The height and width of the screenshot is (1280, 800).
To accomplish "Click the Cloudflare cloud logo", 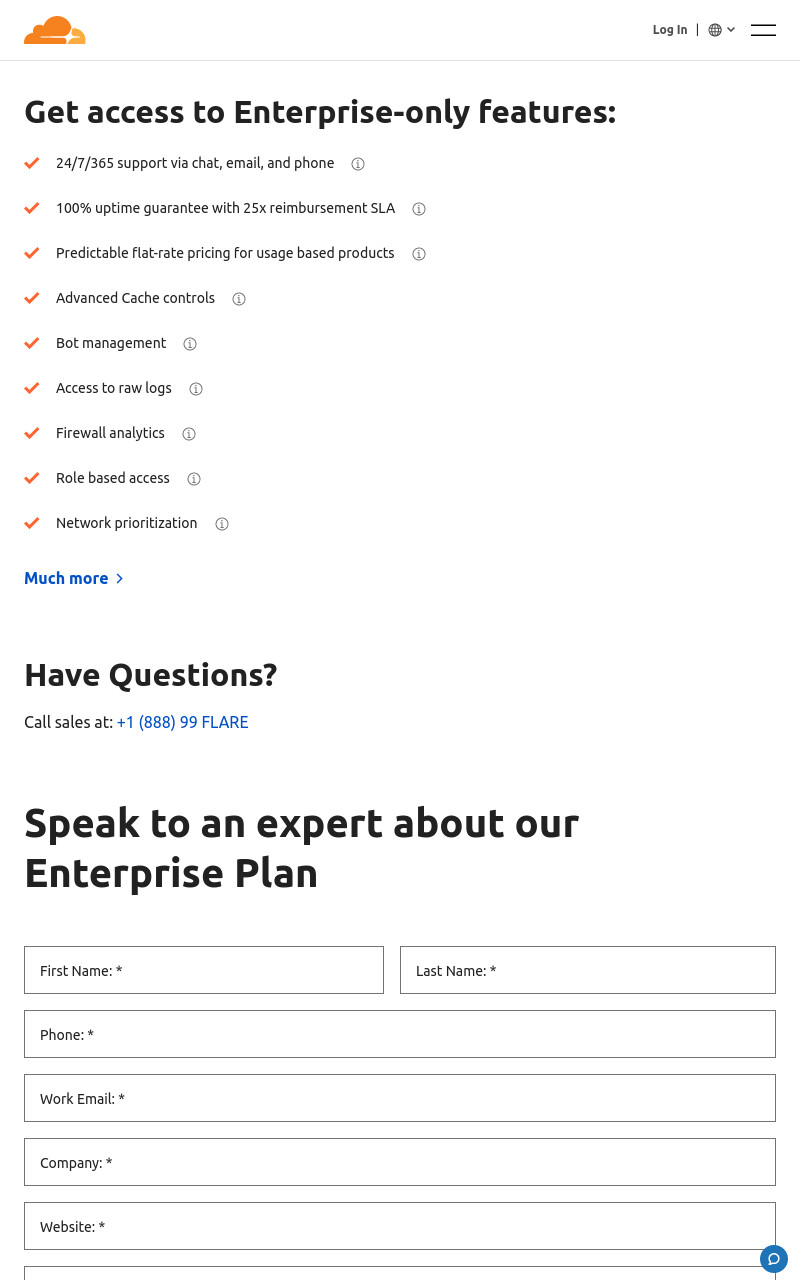I will pos(55,30).
